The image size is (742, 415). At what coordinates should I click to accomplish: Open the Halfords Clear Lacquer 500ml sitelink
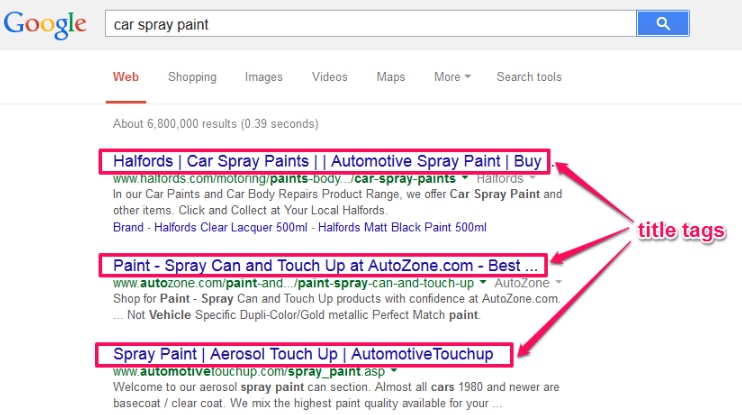[x=231, y=227]
